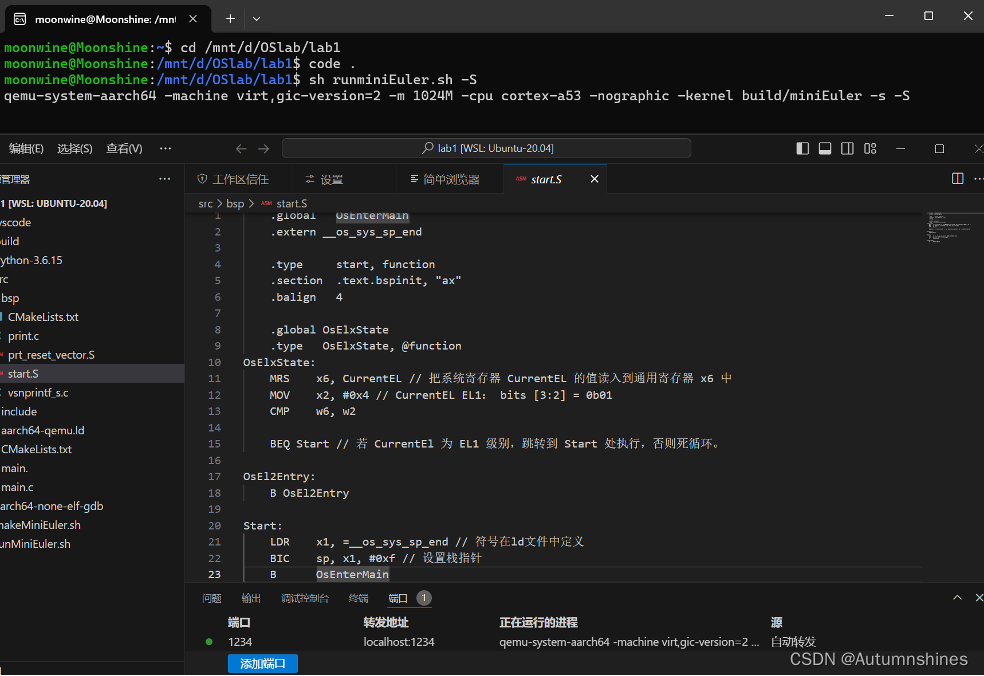Screen dimensions: 984x676
Task: Open the Windows Terminal tab dropdown chevron
Action: pos(254,18)
